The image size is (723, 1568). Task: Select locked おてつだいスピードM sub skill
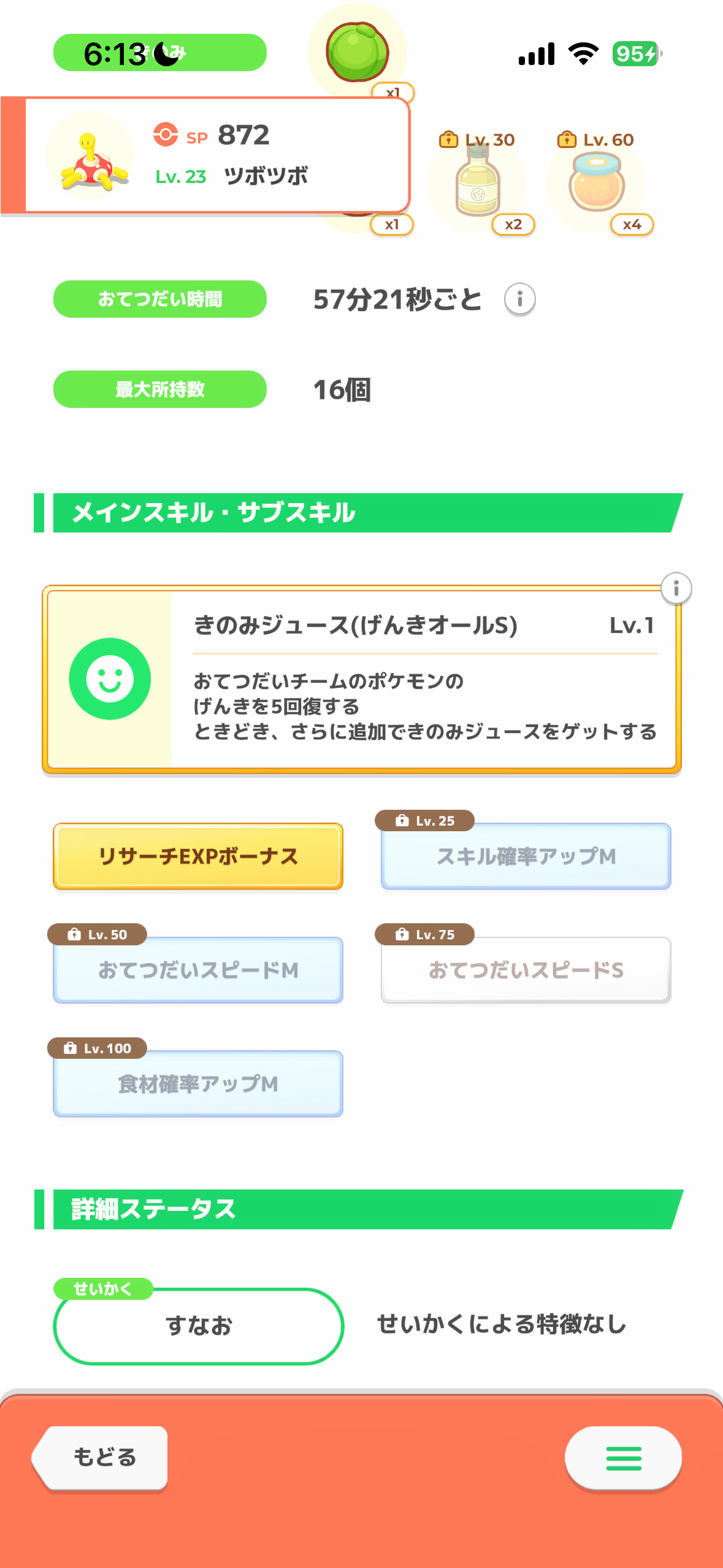pyautogui.click(x=198, y=970)
